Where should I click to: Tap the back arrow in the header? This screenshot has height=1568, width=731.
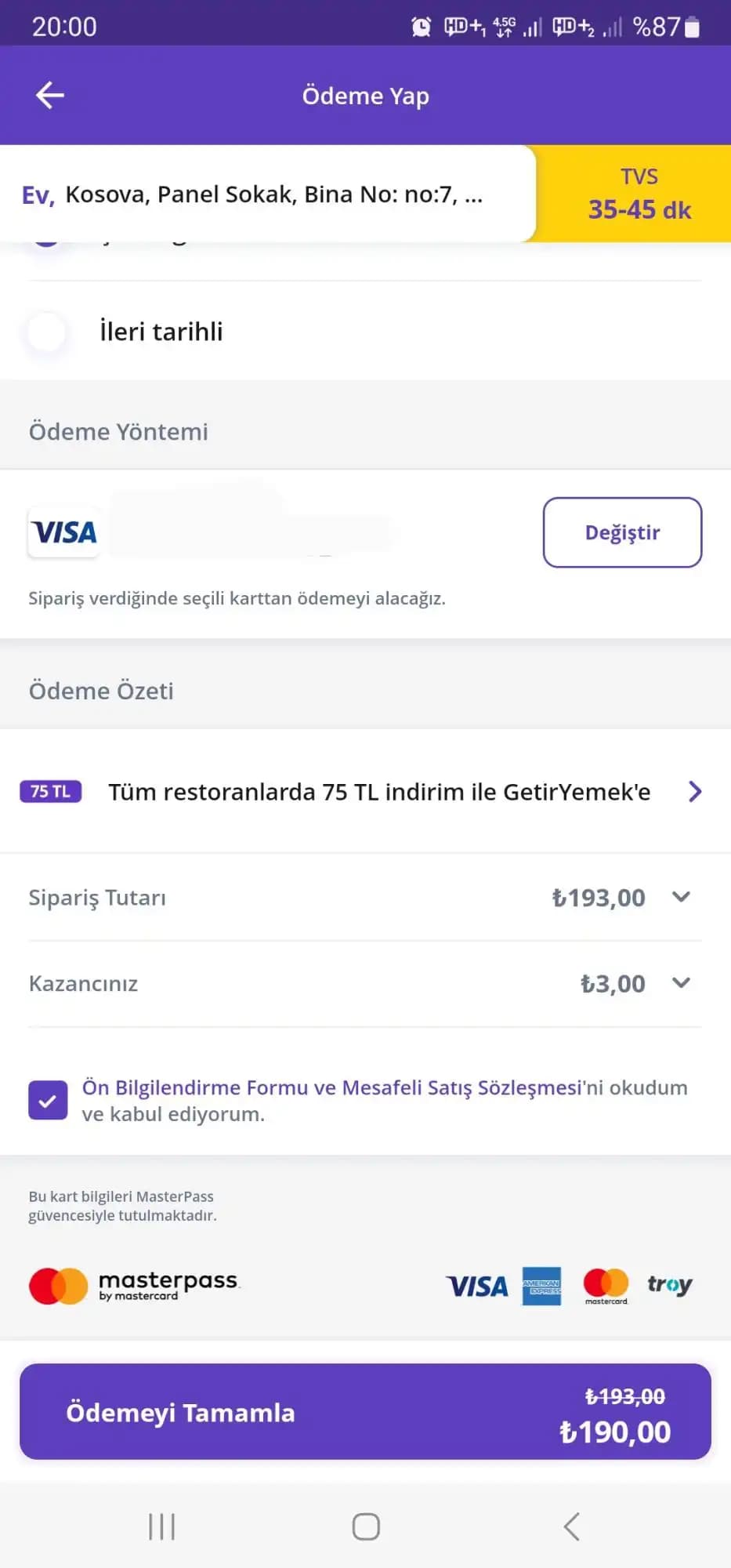pyautogui.click(x=50, y=96)
